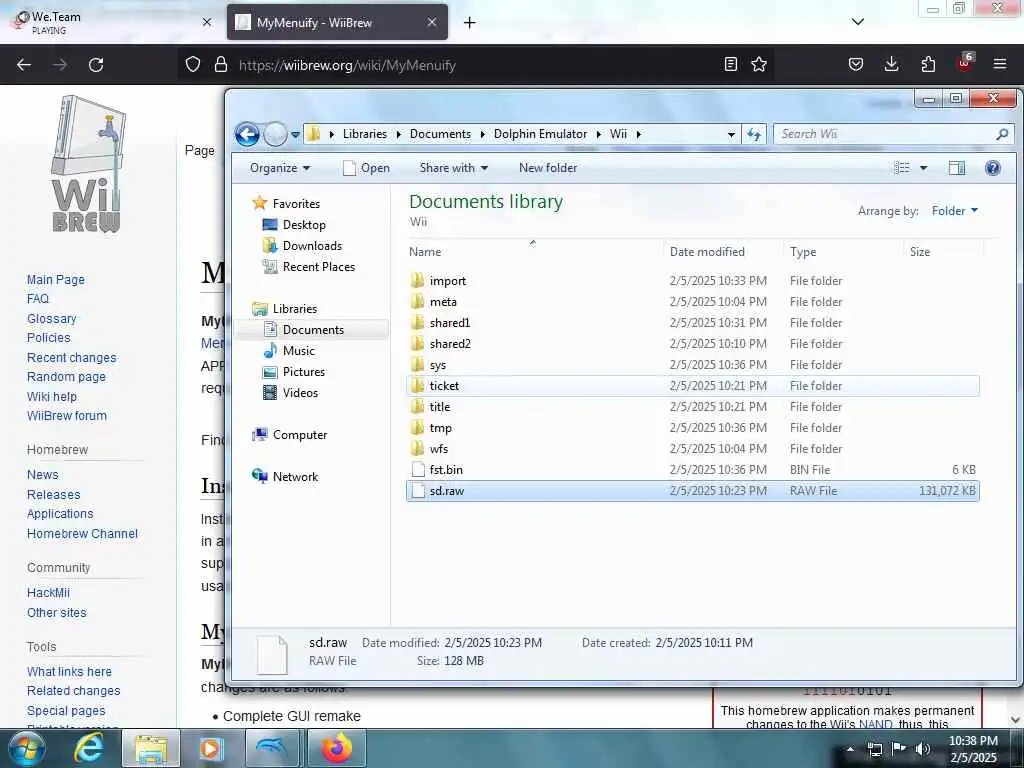Launch Internet Explorer from the taskbar
The height and width of the screenshot is (768, 1024).
[x=89, y=748]
